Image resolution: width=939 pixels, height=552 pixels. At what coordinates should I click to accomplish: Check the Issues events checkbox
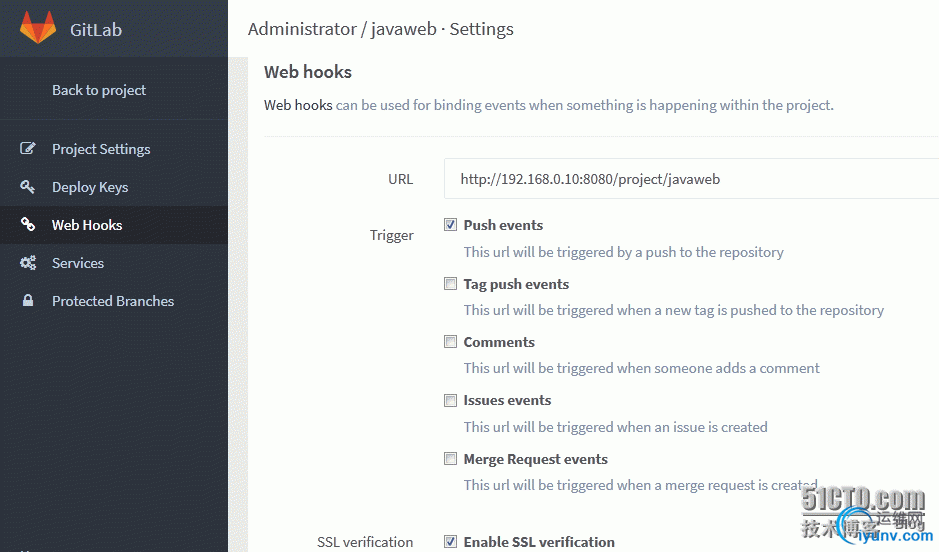[x=451, y=400]
